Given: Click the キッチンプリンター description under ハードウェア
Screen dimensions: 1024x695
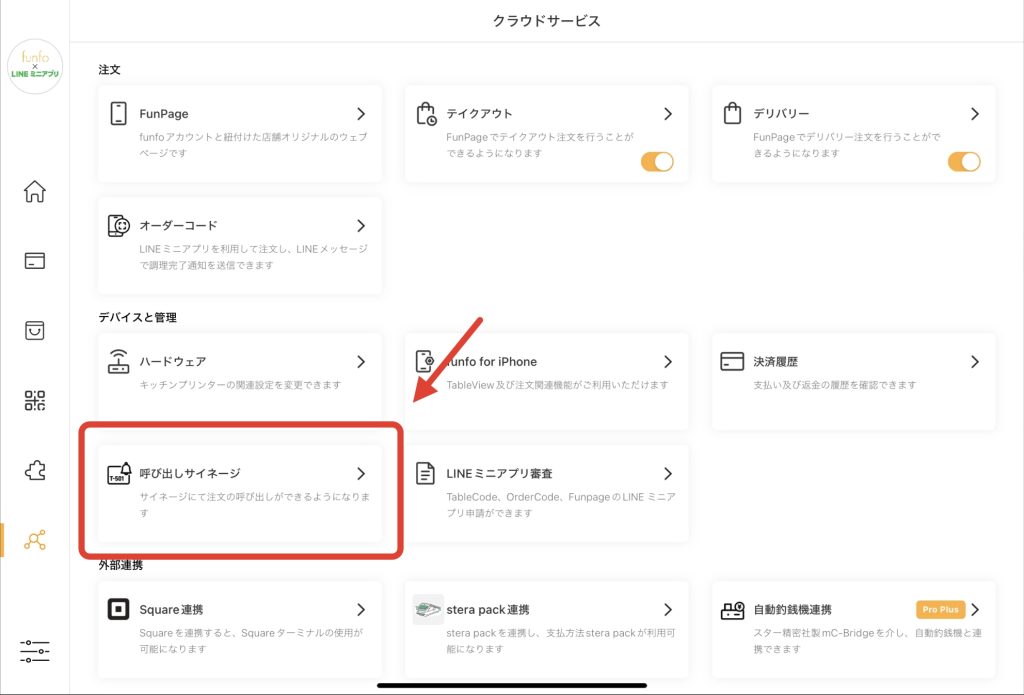Looking at the screenshot, I should [x=240, y=385].
